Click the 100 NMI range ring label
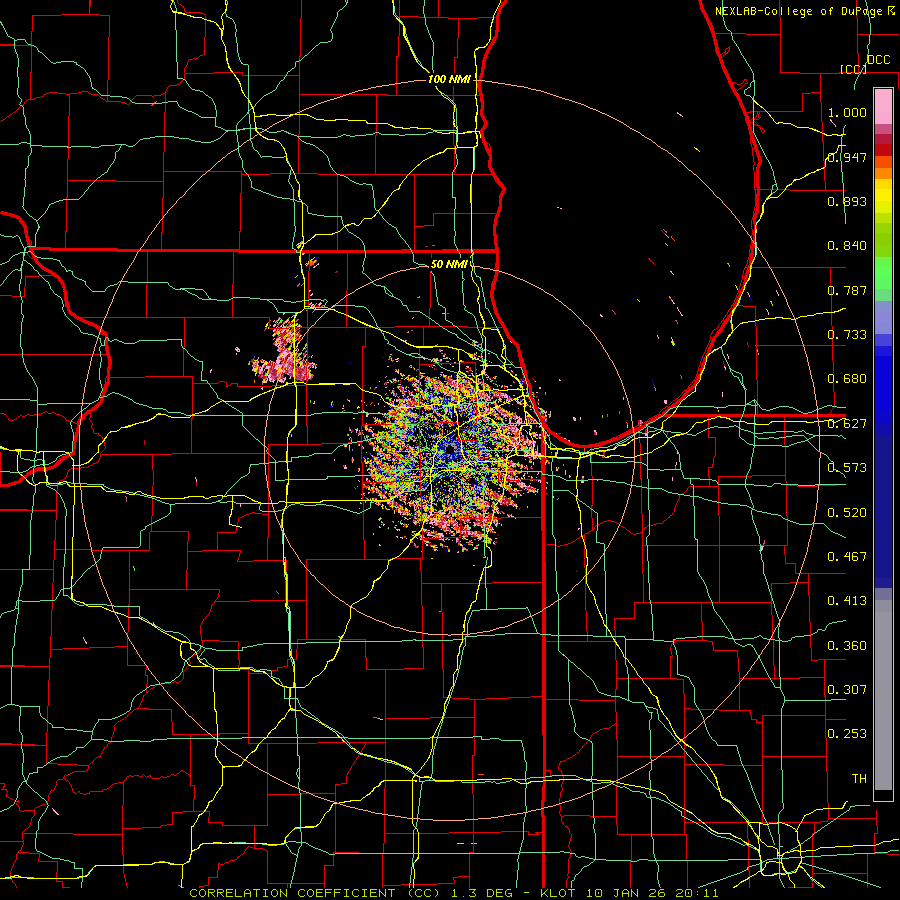This screenshot has height=900, width=900. 449,79
